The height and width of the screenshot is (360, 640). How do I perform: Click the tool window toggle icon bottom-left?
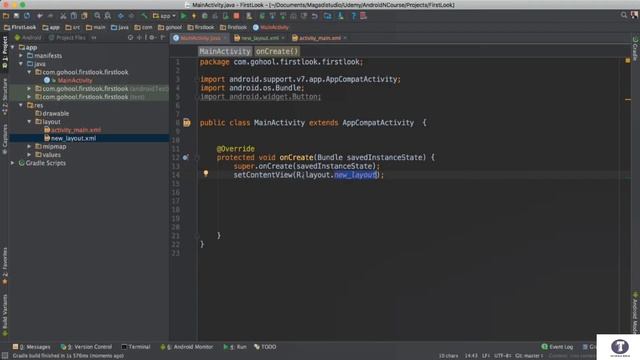click(x=4, y=356)
